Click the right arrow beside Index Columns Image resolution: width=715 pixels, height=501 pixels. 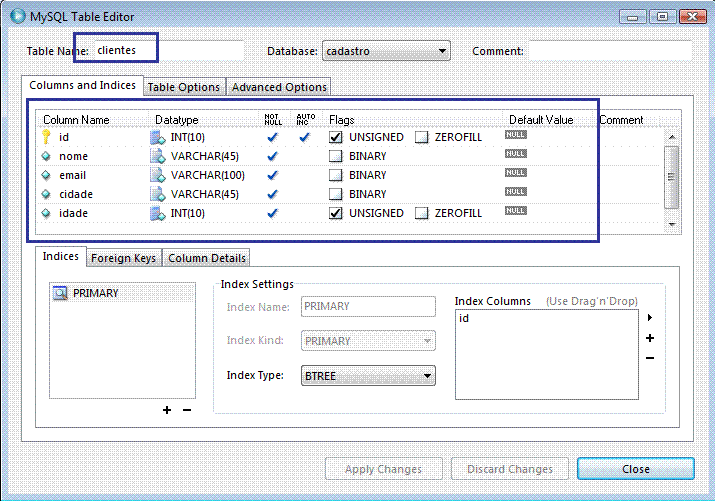tap(650, 317)
